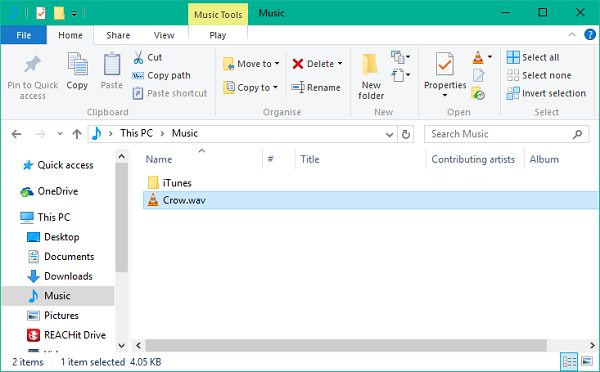This screenshot has width=600, height=372.
Task: Click the Music Tools contextual tab
Action: (218, 15)
